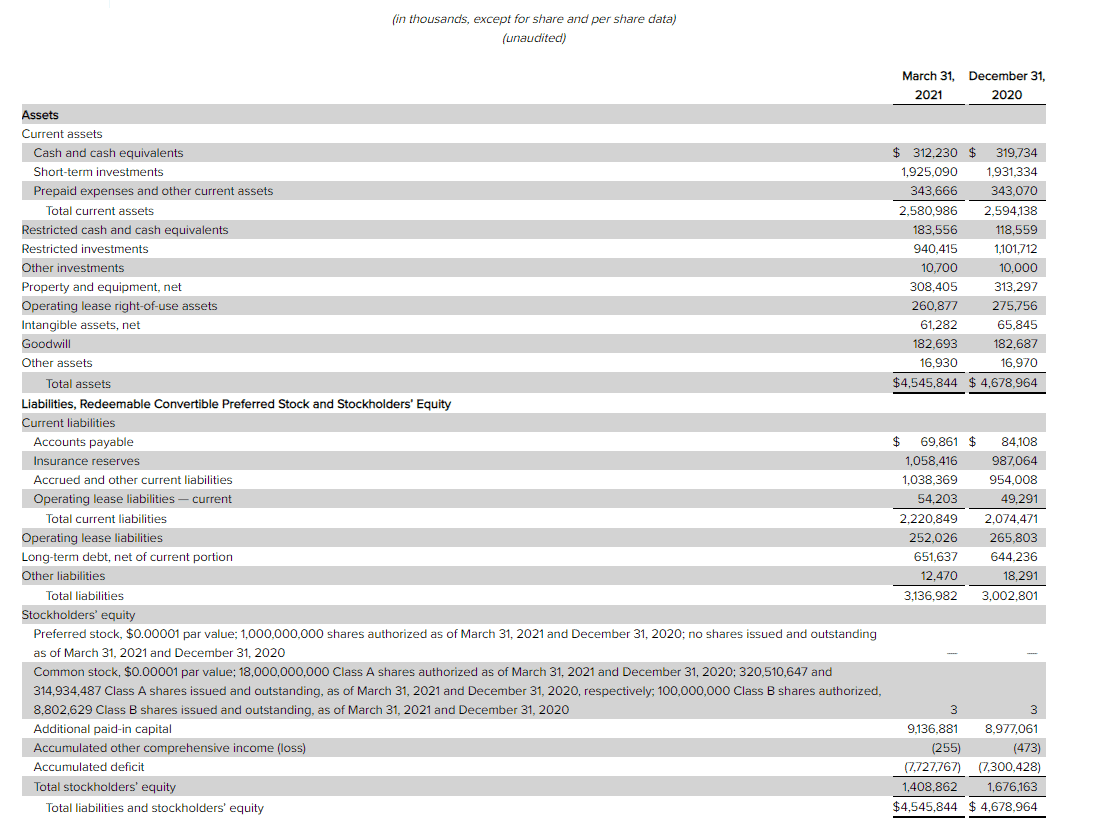Screen dimensions: 1093x829
Task: Select the Assets section heading
Action: click(40, 115)
